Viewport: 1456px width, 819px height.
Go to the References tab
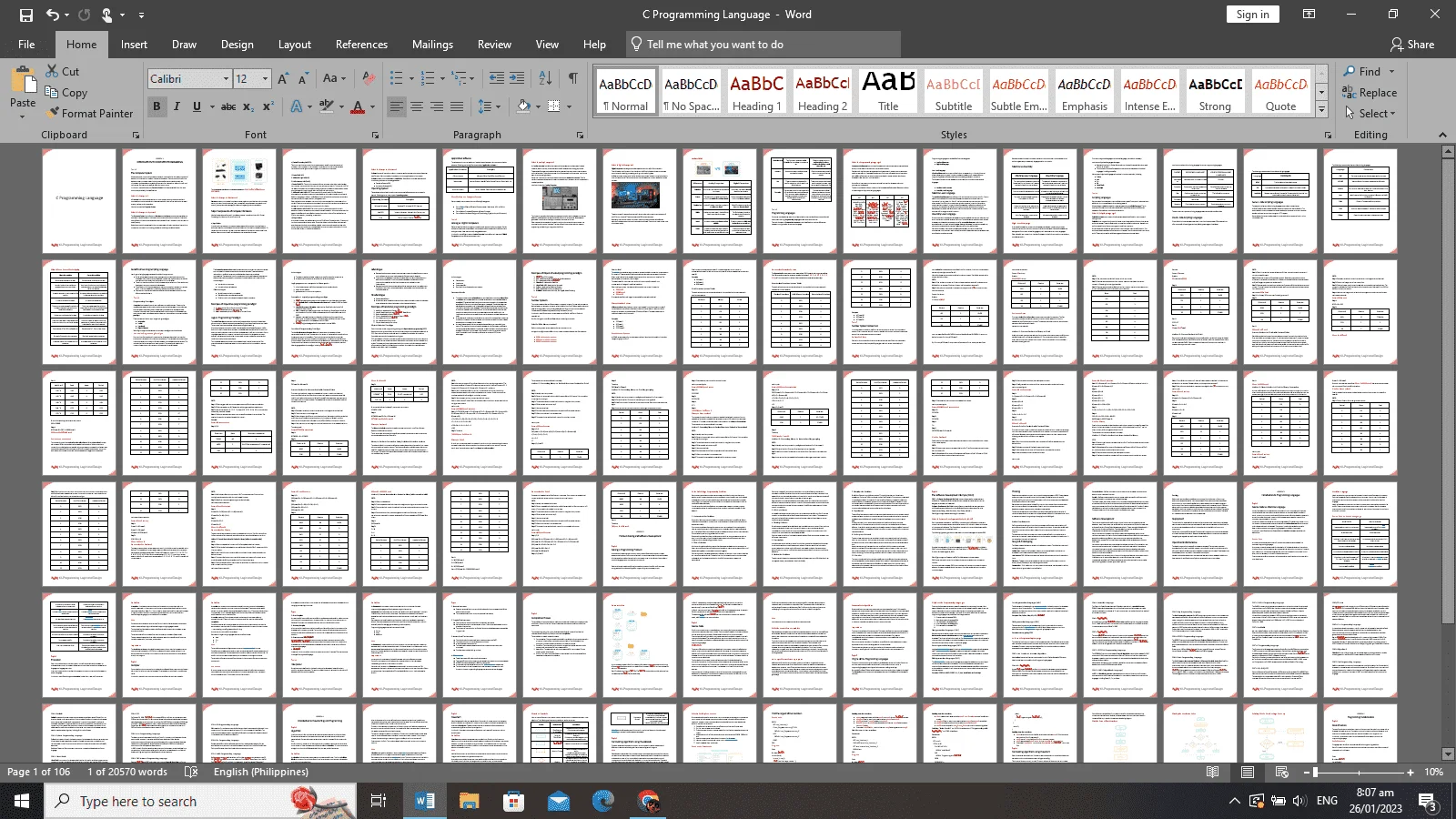click(x=361, y=44)
